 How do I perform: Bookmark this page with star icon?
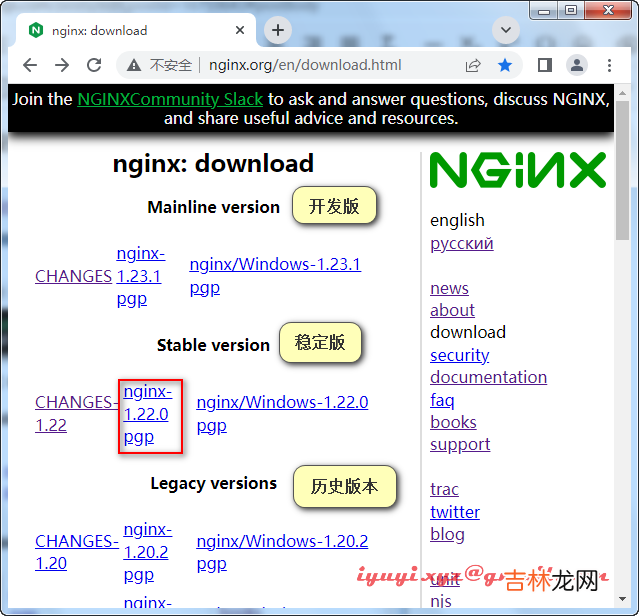click(x=505, y=65)
